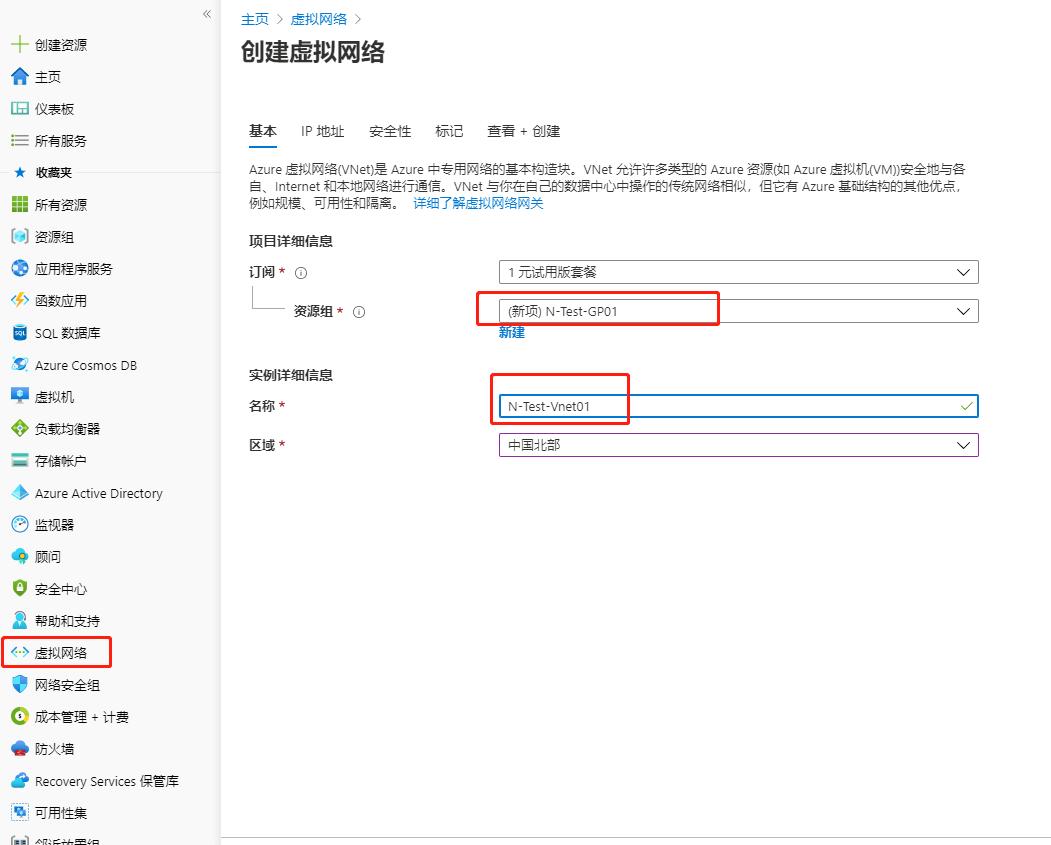Open 主页 home icon in sidebar

click(20, 76)
